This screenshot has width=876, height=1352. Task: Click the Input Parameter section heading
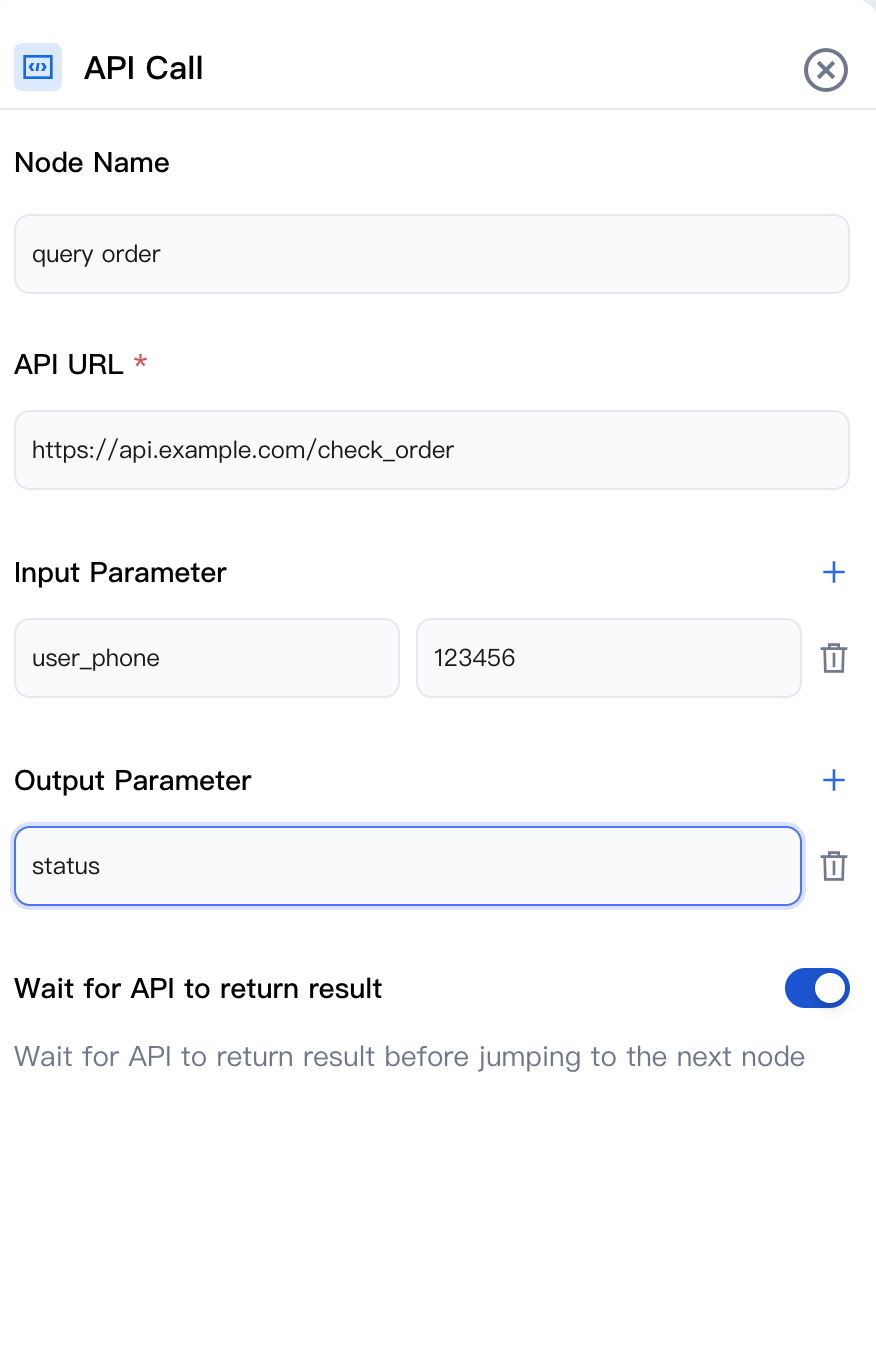tap(120, 572)
